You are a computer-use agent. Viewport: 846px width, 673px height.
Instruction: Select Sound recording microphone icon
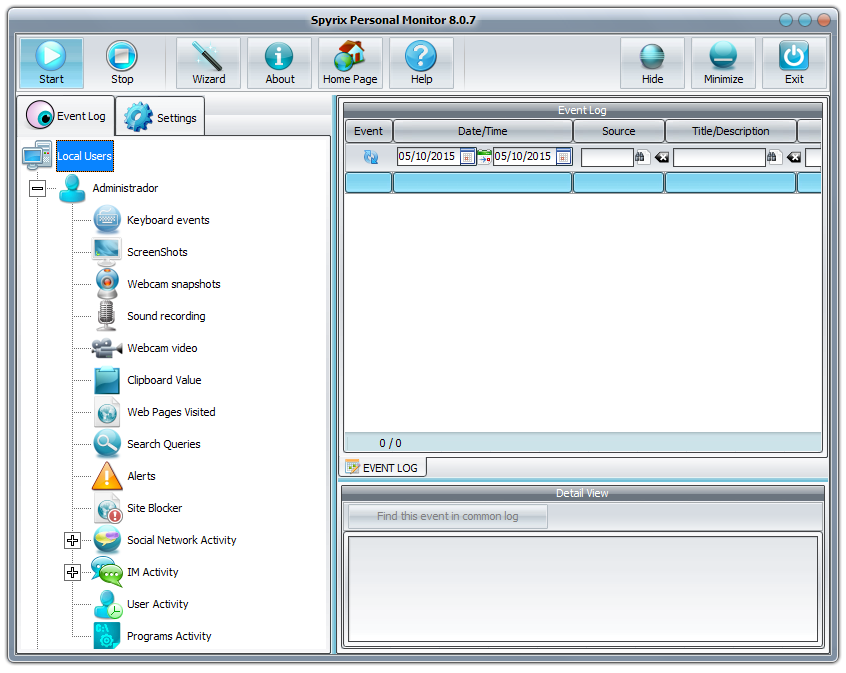tap(107, 316)
